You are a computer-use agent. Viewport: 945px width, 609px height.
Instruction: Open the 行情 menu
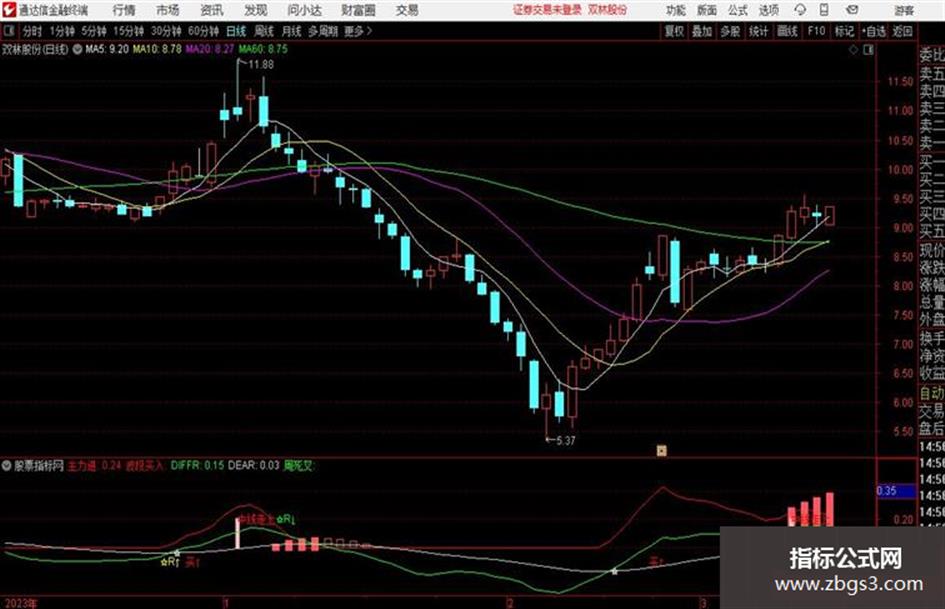(124, 10)
